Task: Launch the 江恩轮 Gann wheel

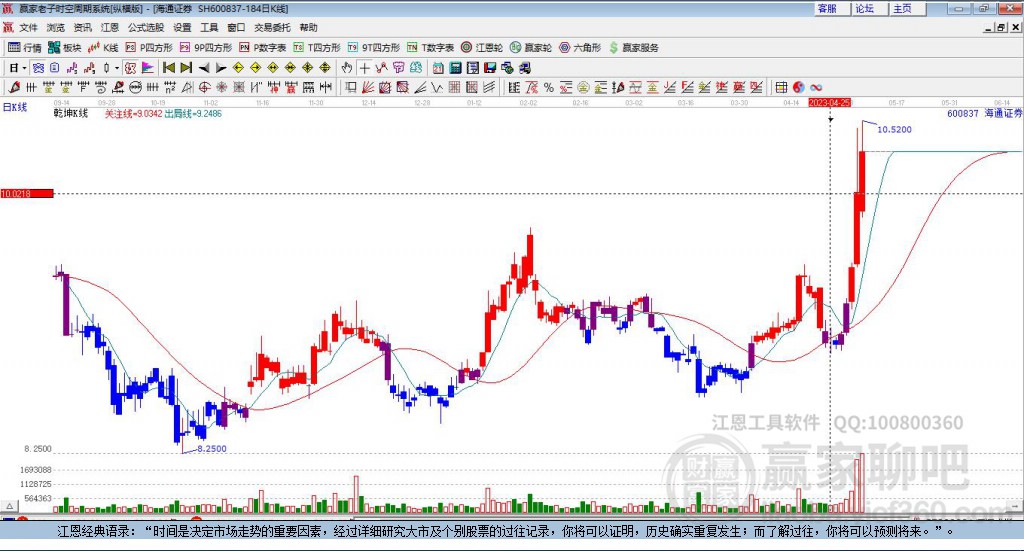Action: 482,48
